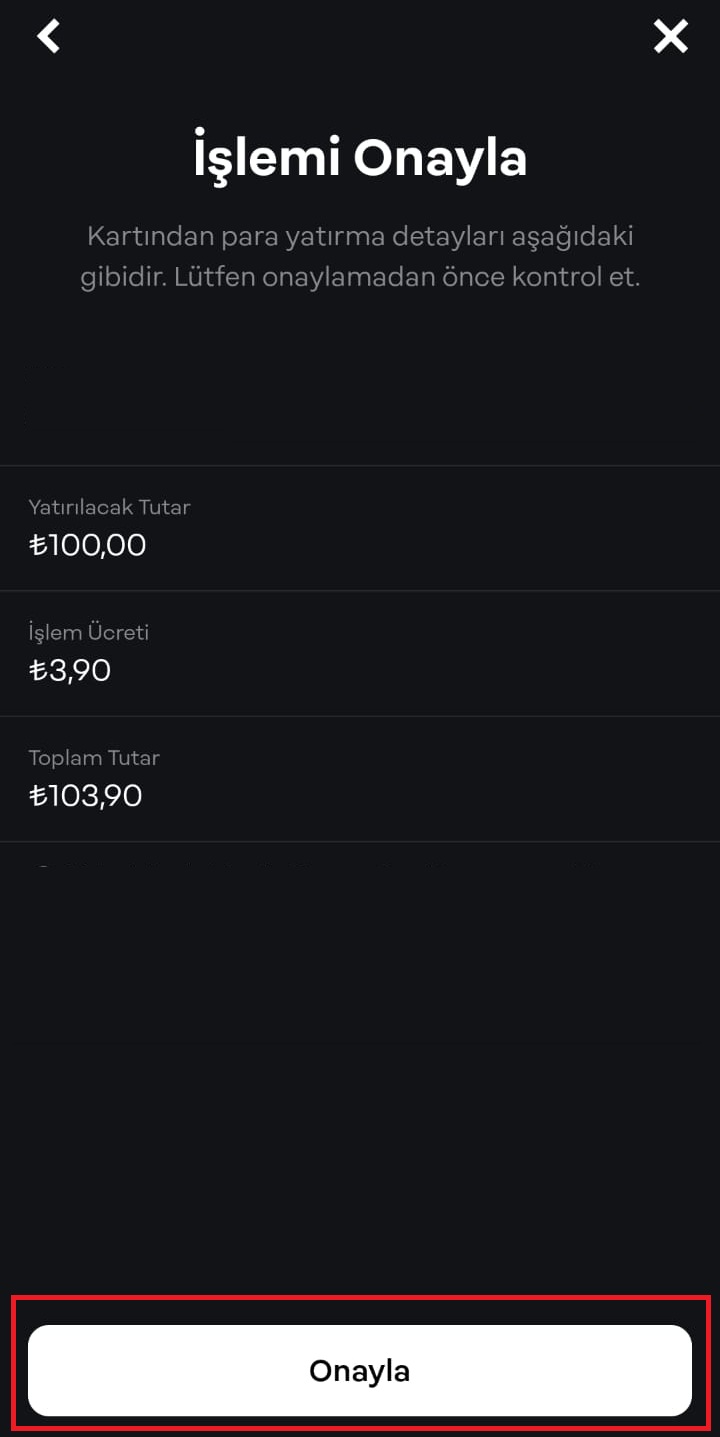Click the word "gibidir" in the description
The image size is (720, 1437).
point(122,277)
